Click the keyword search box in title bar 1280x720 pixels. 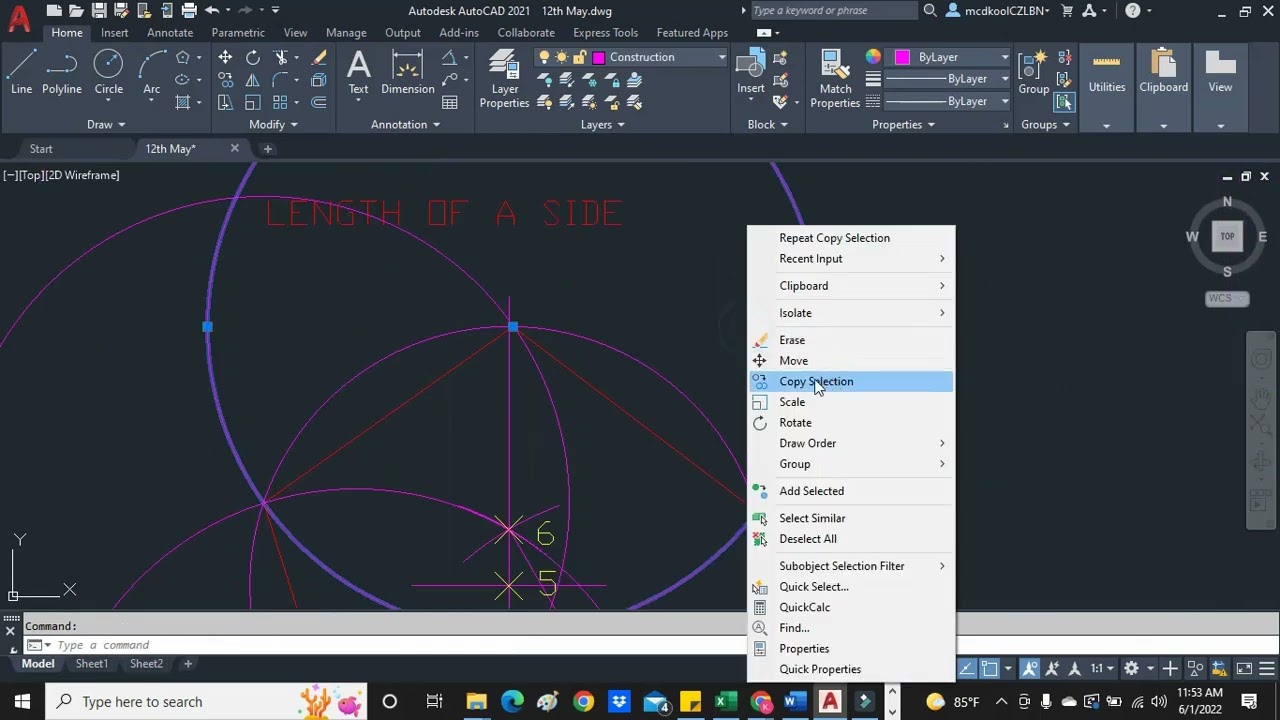[x=833, y=11]
